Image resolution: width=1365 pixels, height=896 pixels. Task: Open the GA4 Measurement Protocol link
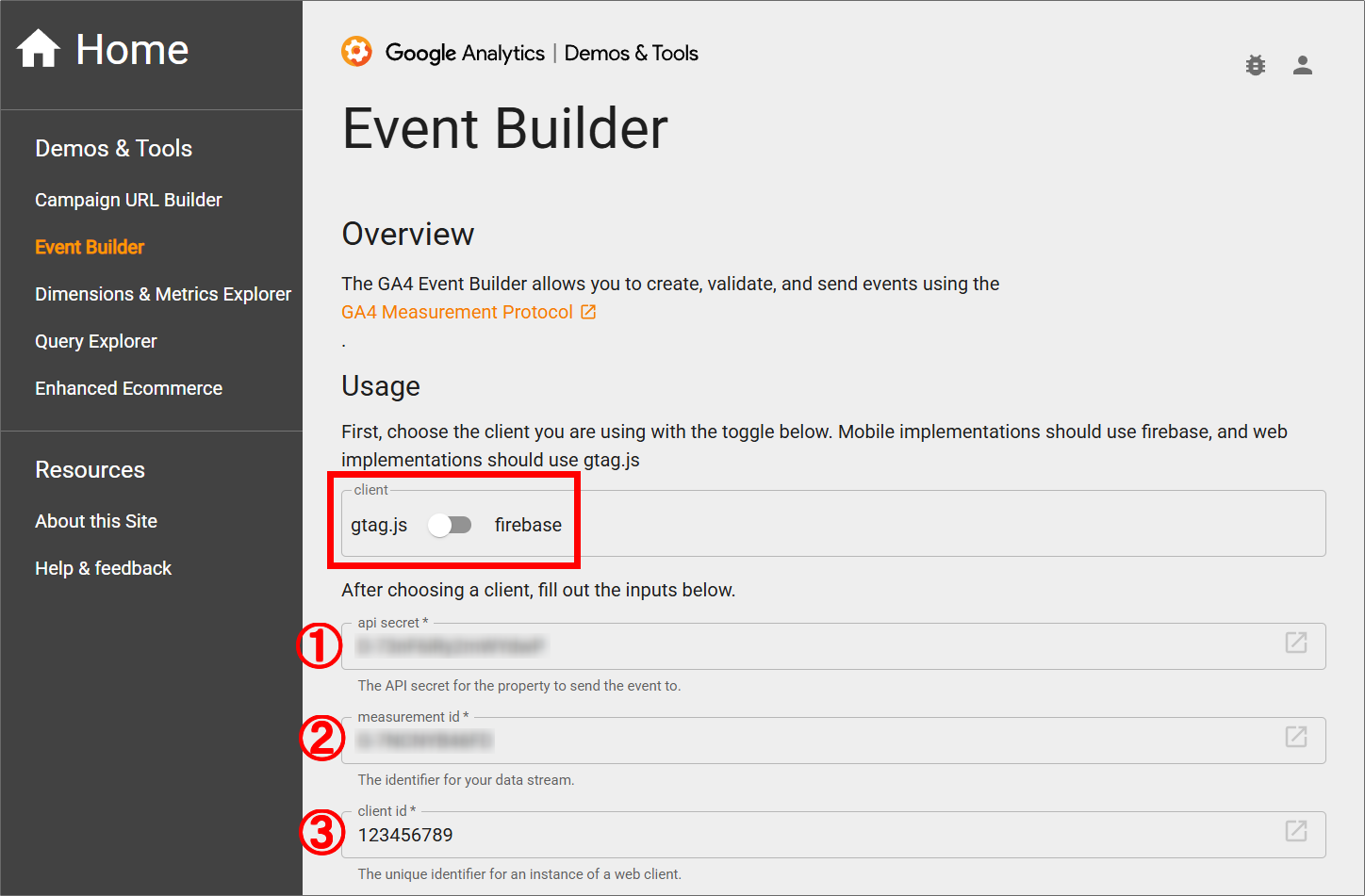[x=457, y=312]
